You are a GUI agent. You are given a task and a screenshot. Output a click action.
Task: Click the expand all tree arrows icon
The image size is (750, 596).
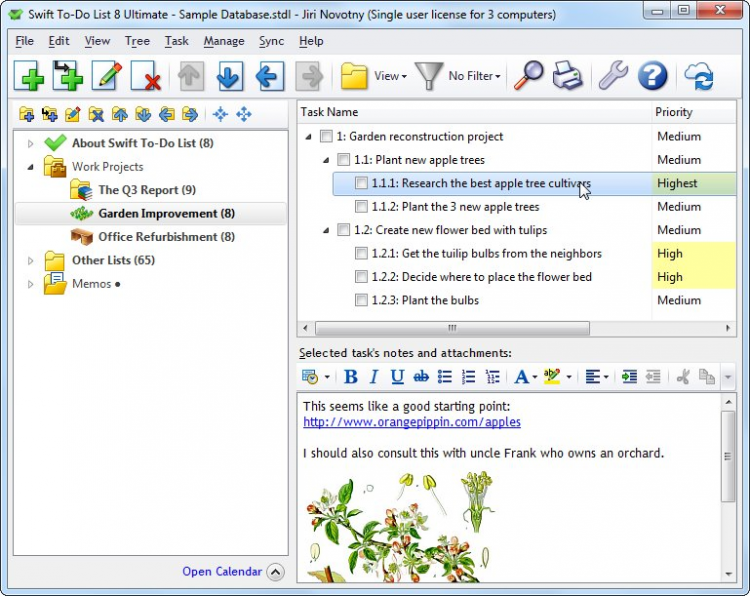tap(244, 114)
